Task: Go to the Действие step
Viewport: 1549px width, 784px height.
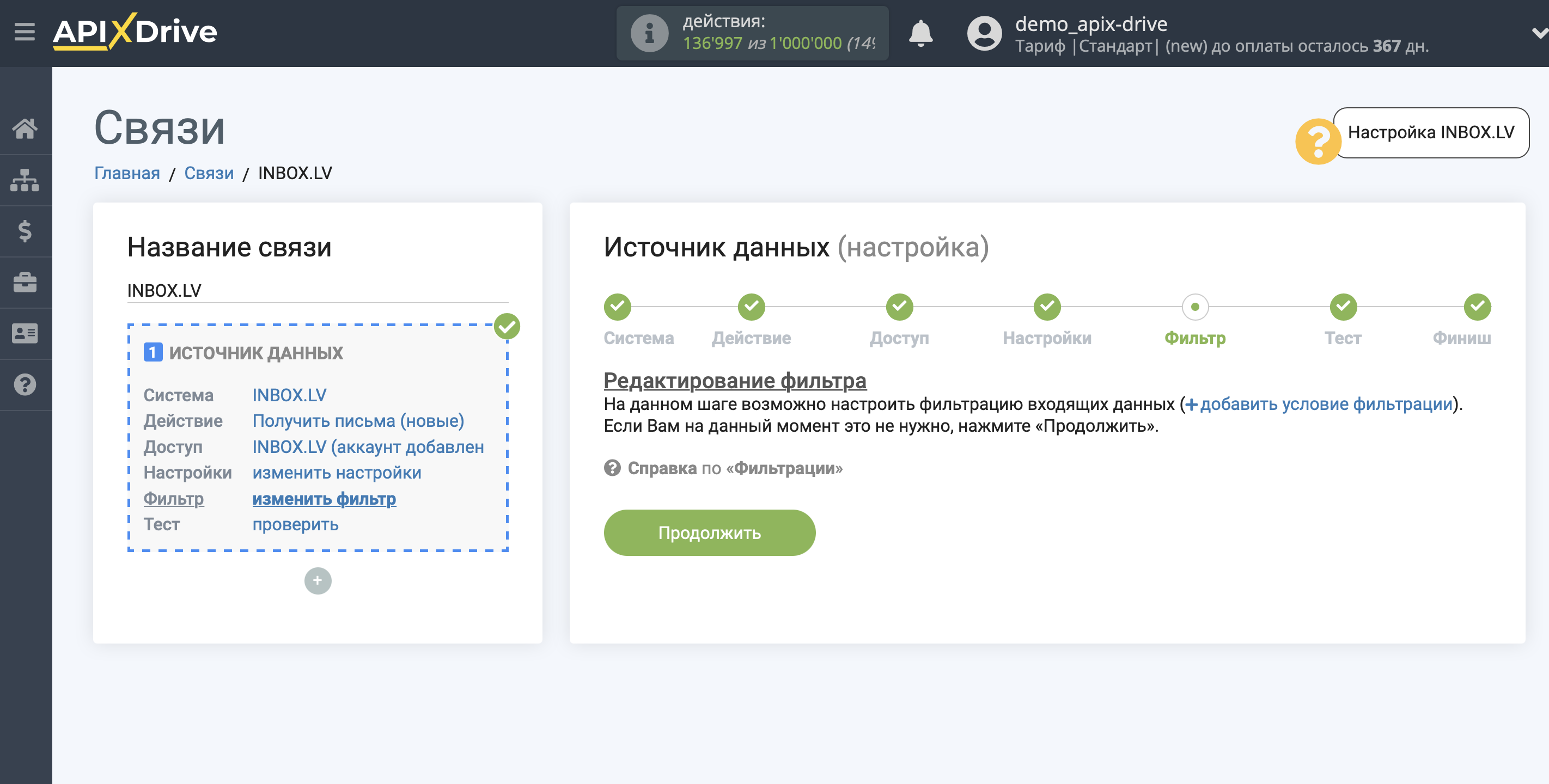Action: point(751,338)
